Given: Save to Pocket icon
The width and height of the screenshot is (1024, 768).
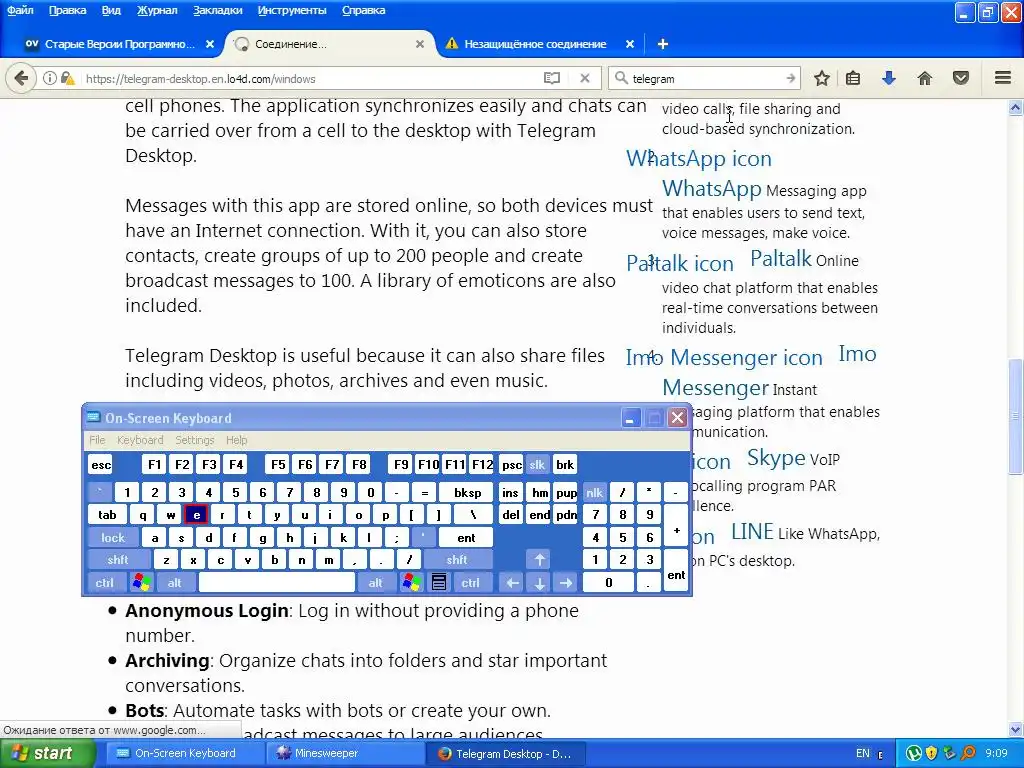Looking at the screenshot, I should [961, 78].
